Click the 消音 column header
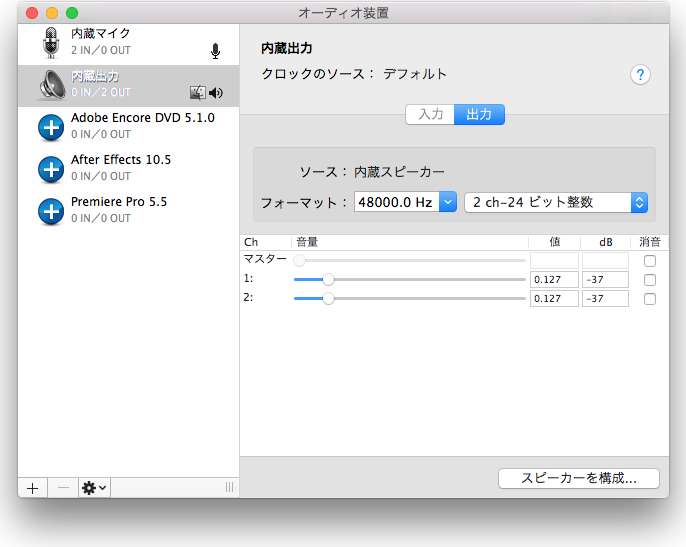The image size is (686, 547). pyautogui.click(x=650, y=242)
